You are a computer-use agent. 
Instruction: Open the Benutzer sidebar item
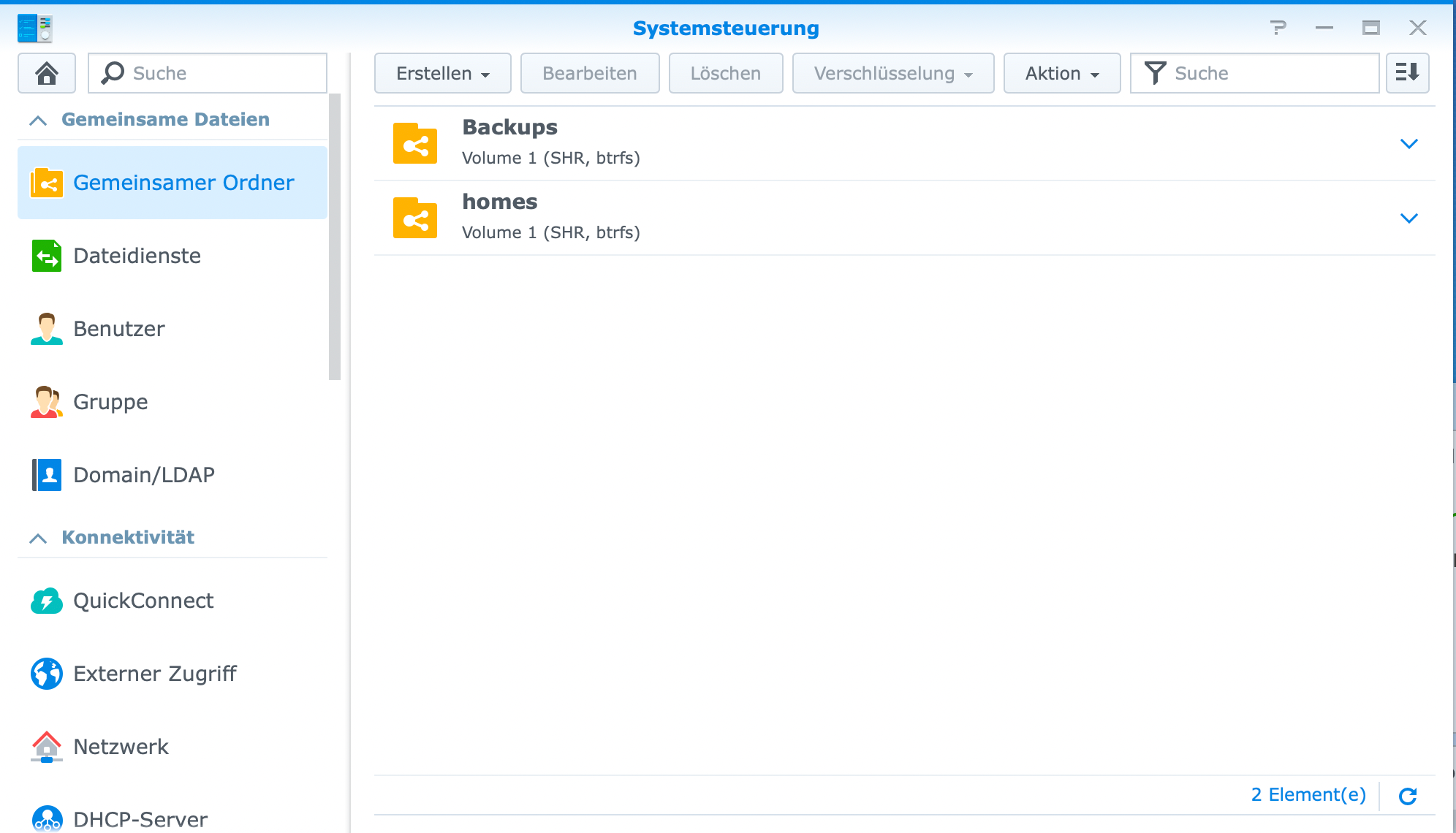[118, 329]
